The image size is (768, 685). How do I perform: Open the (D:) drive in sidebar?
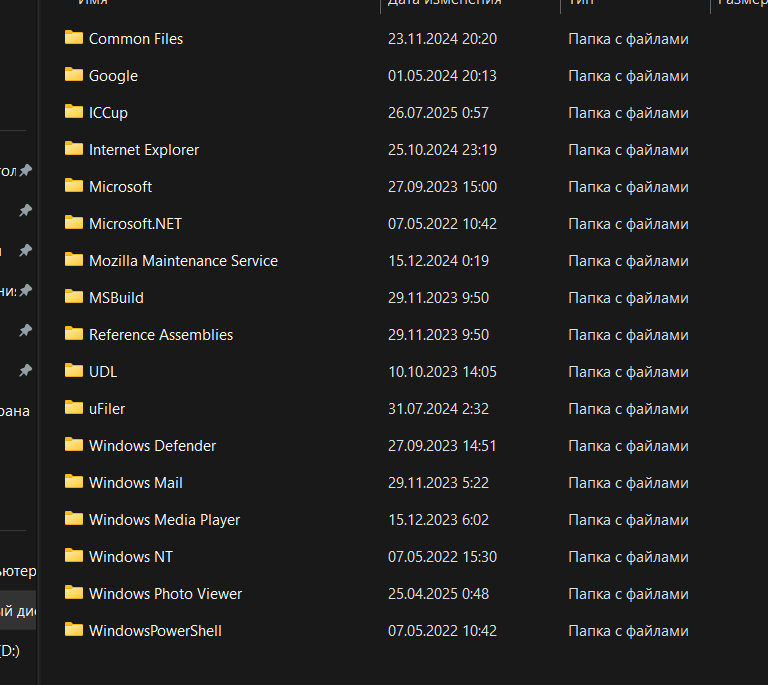click(10, 651)
